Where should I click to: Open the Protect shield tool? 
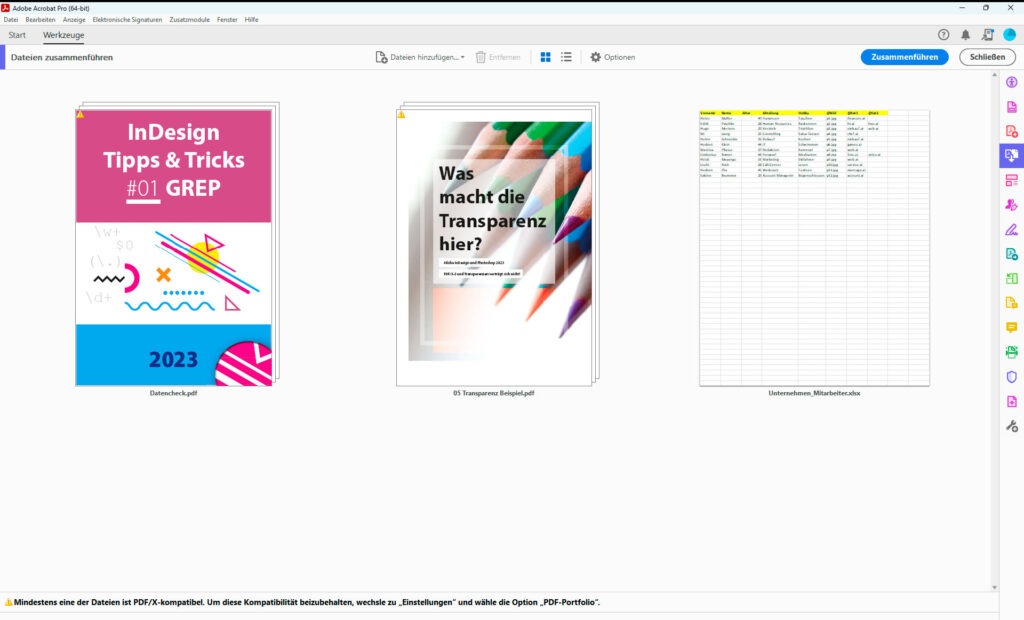tap(1012, 377)
